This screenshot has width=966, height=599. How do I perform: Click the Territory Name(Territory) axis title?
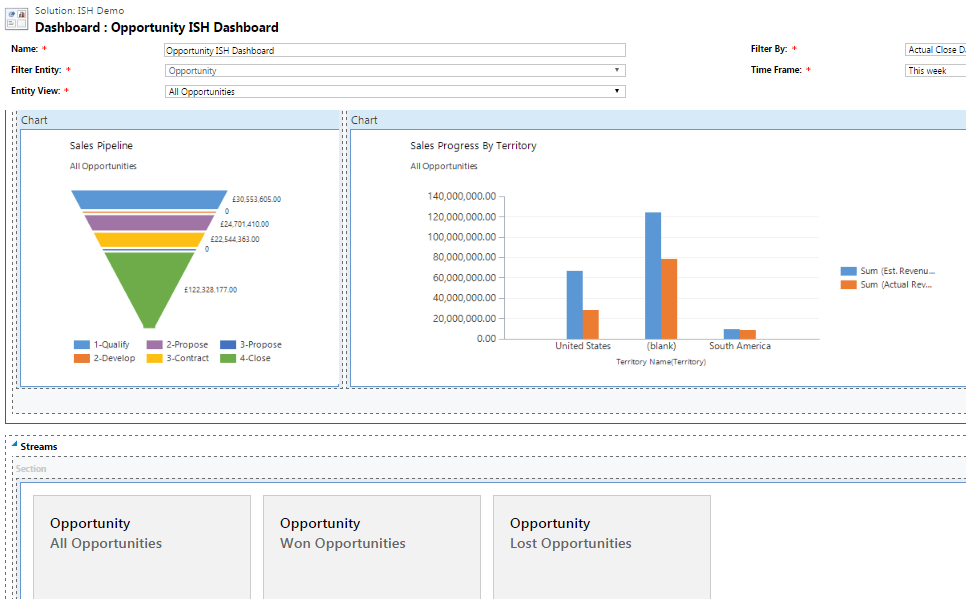click(x=661, y=362)
